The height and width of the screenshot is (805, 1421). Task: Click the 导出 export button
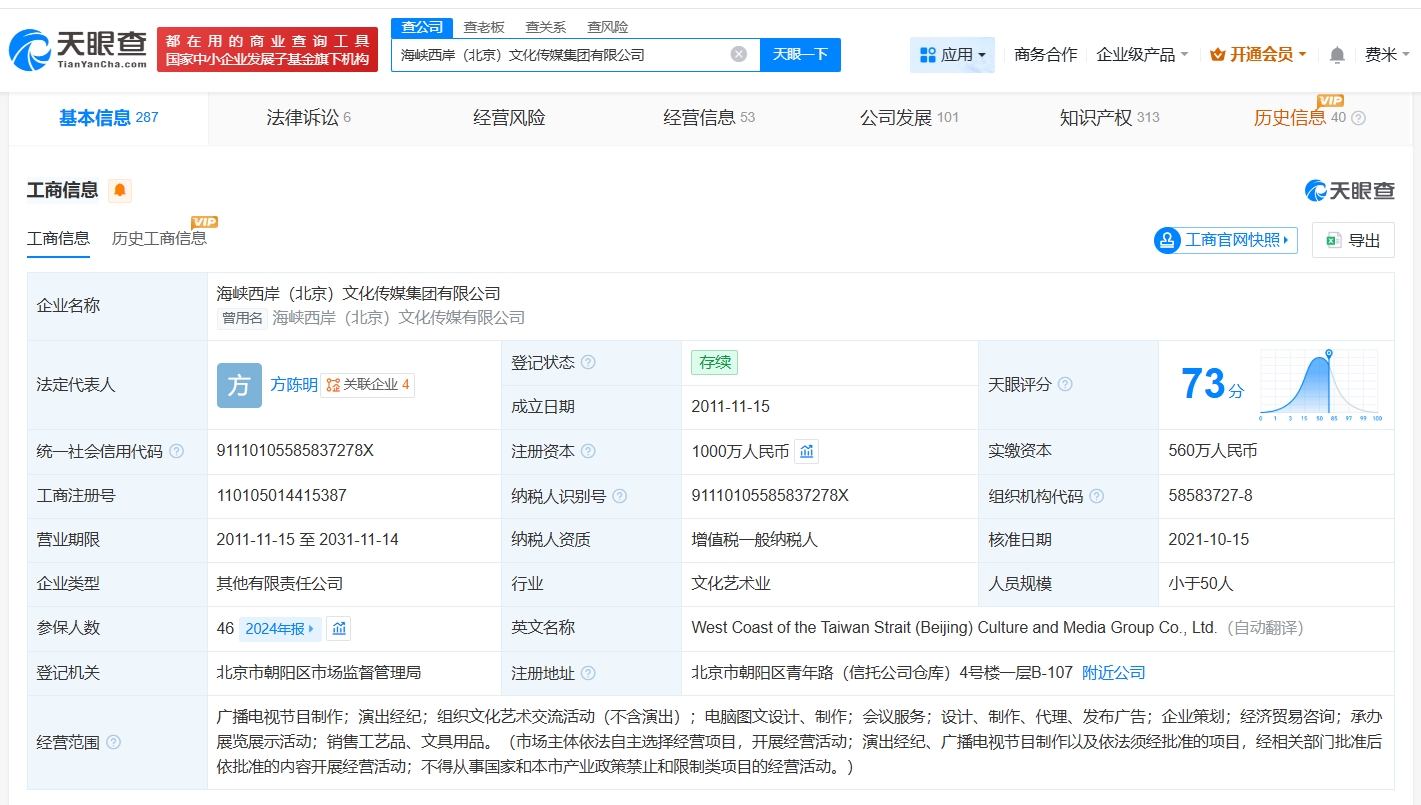pos(1353,240)
